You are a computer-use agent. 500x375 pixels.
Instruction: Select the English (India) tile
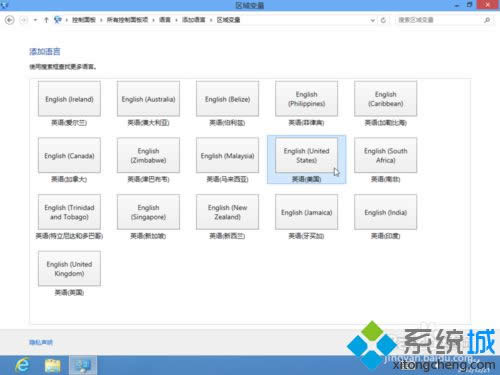[385, 212]
